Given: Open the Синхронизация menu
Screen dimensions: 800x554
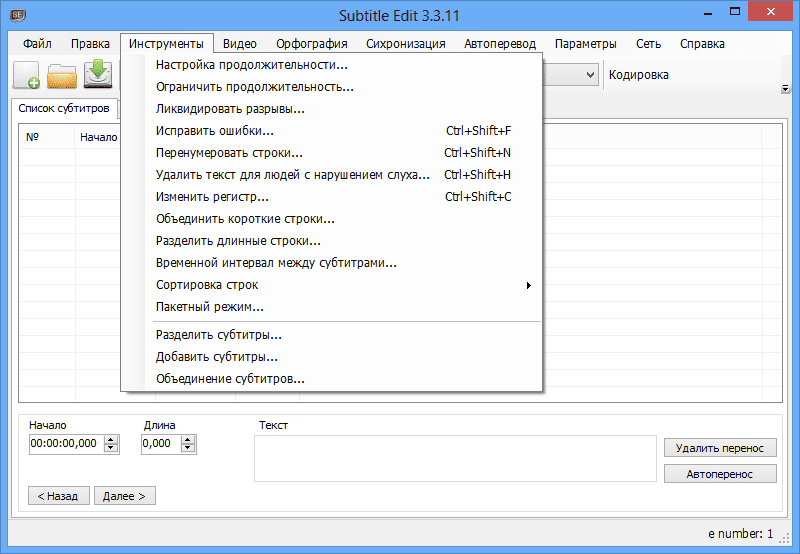Looking at the screenshot, I should 406,44.
